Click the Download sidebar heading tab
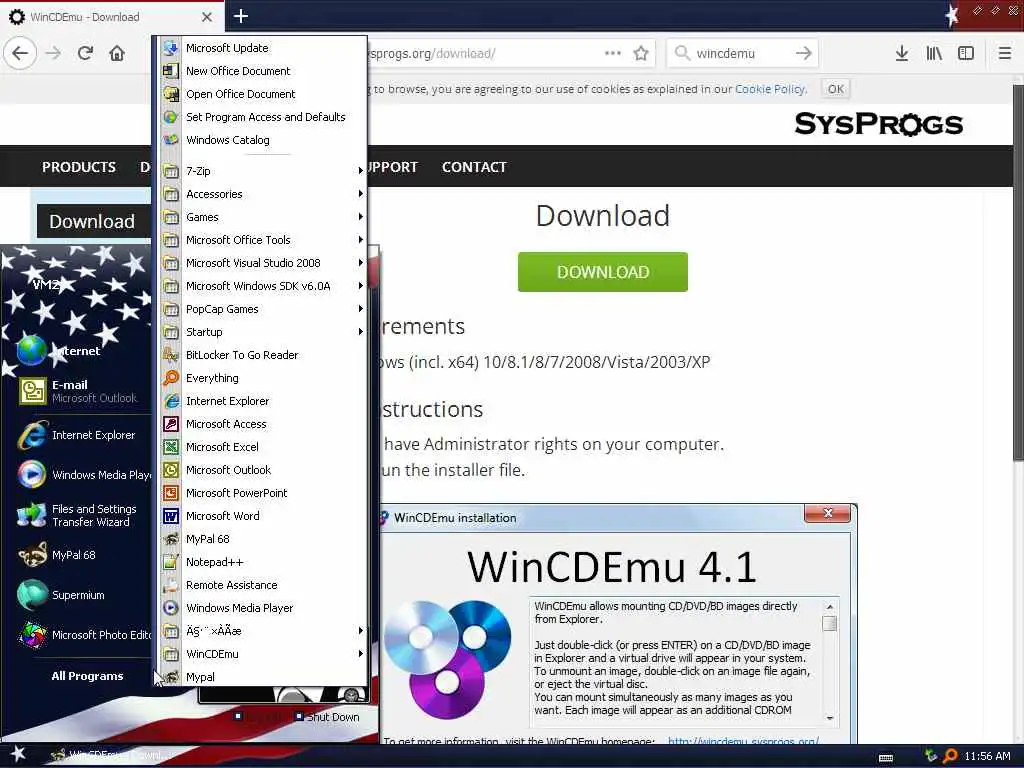This screenshot has width=1024, height=768. (93, 221)
